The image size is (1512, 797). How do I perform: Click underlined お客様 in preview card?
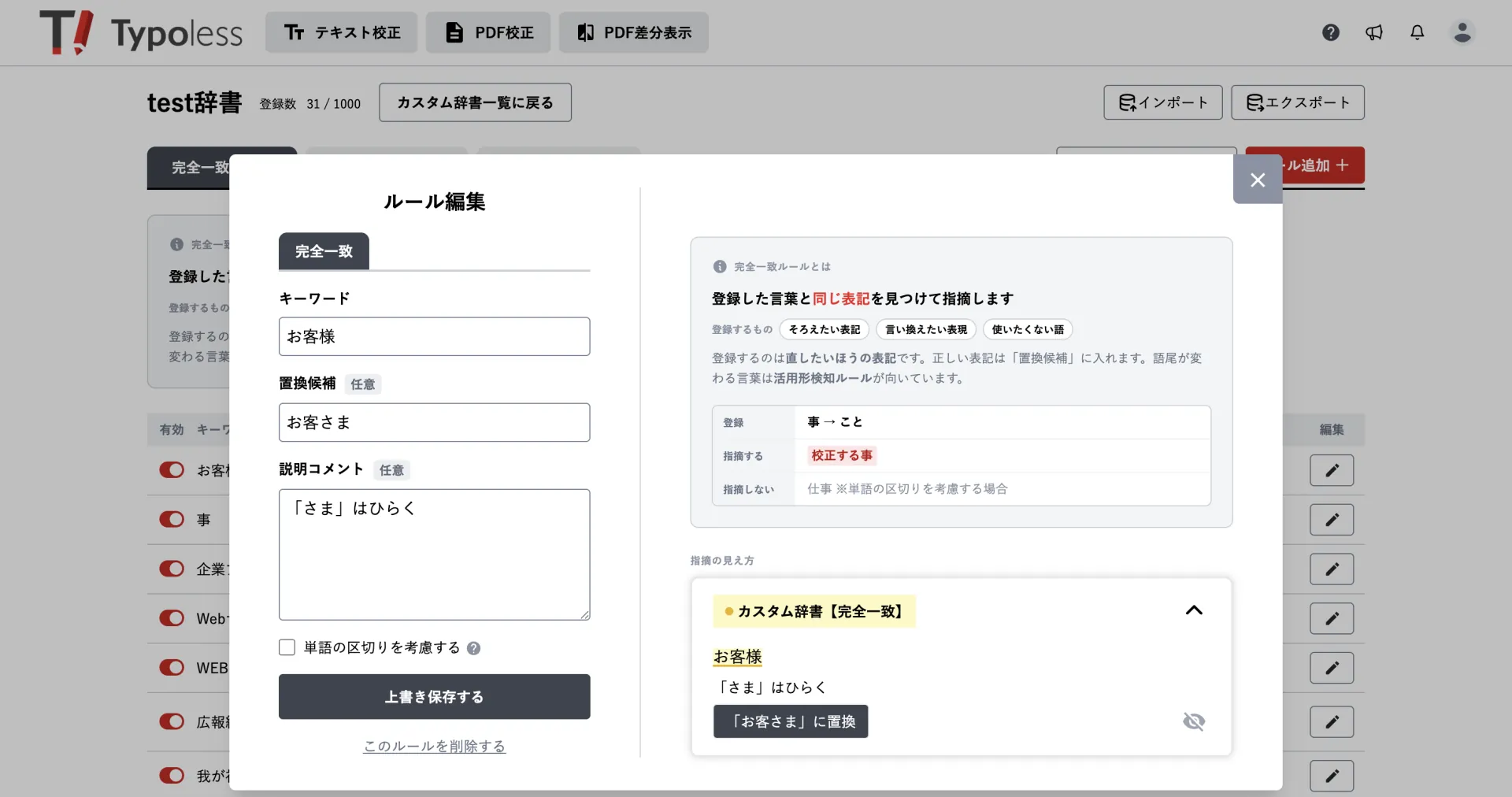[x=738, y=657]
